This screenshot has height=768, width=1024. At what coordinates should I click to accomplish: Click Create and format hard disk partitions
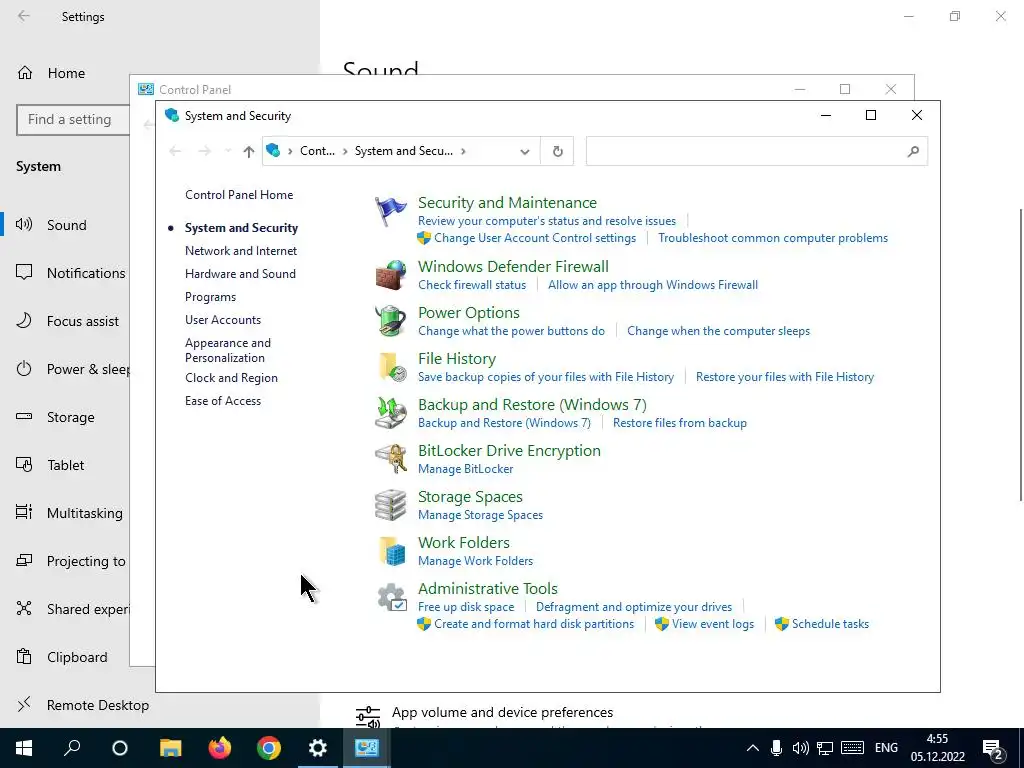[x=534, y=624]
